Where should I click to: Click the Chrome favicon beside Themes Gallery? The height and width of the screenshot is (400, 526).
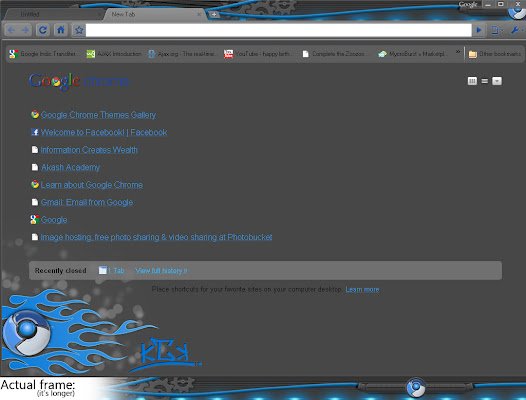point(35,114)
